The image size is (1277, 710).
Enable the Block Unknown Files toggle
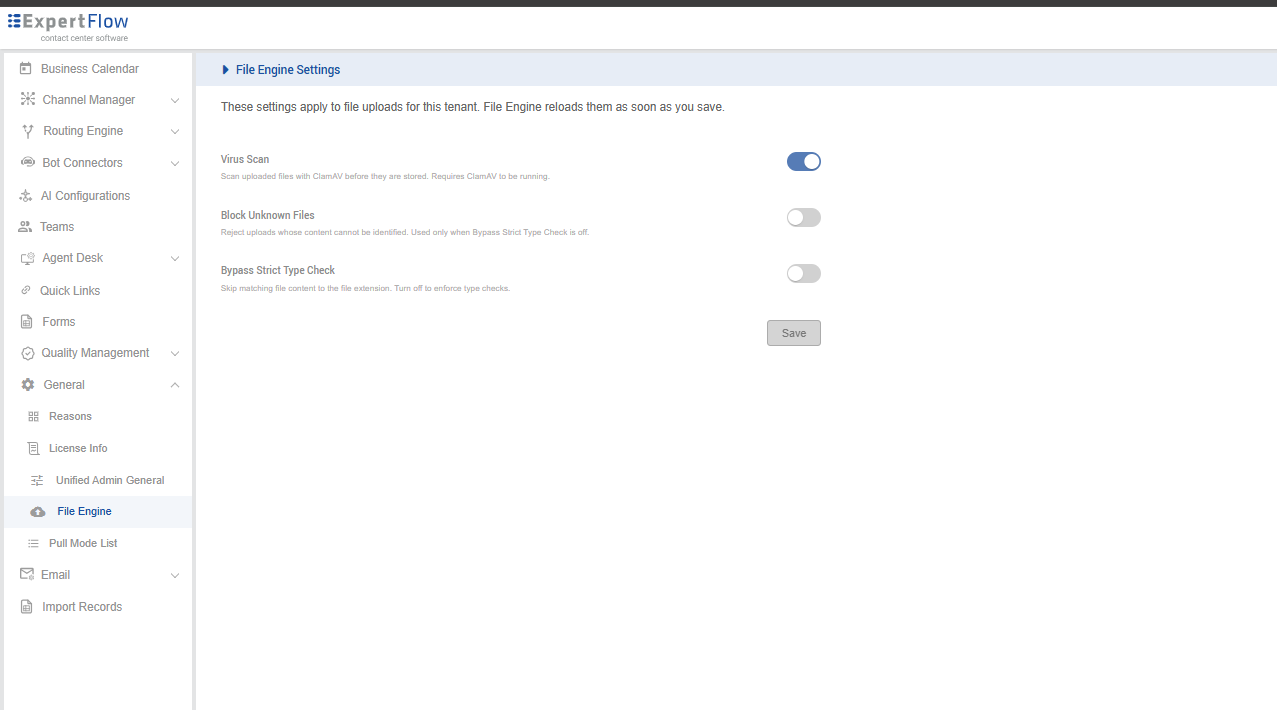804,217
